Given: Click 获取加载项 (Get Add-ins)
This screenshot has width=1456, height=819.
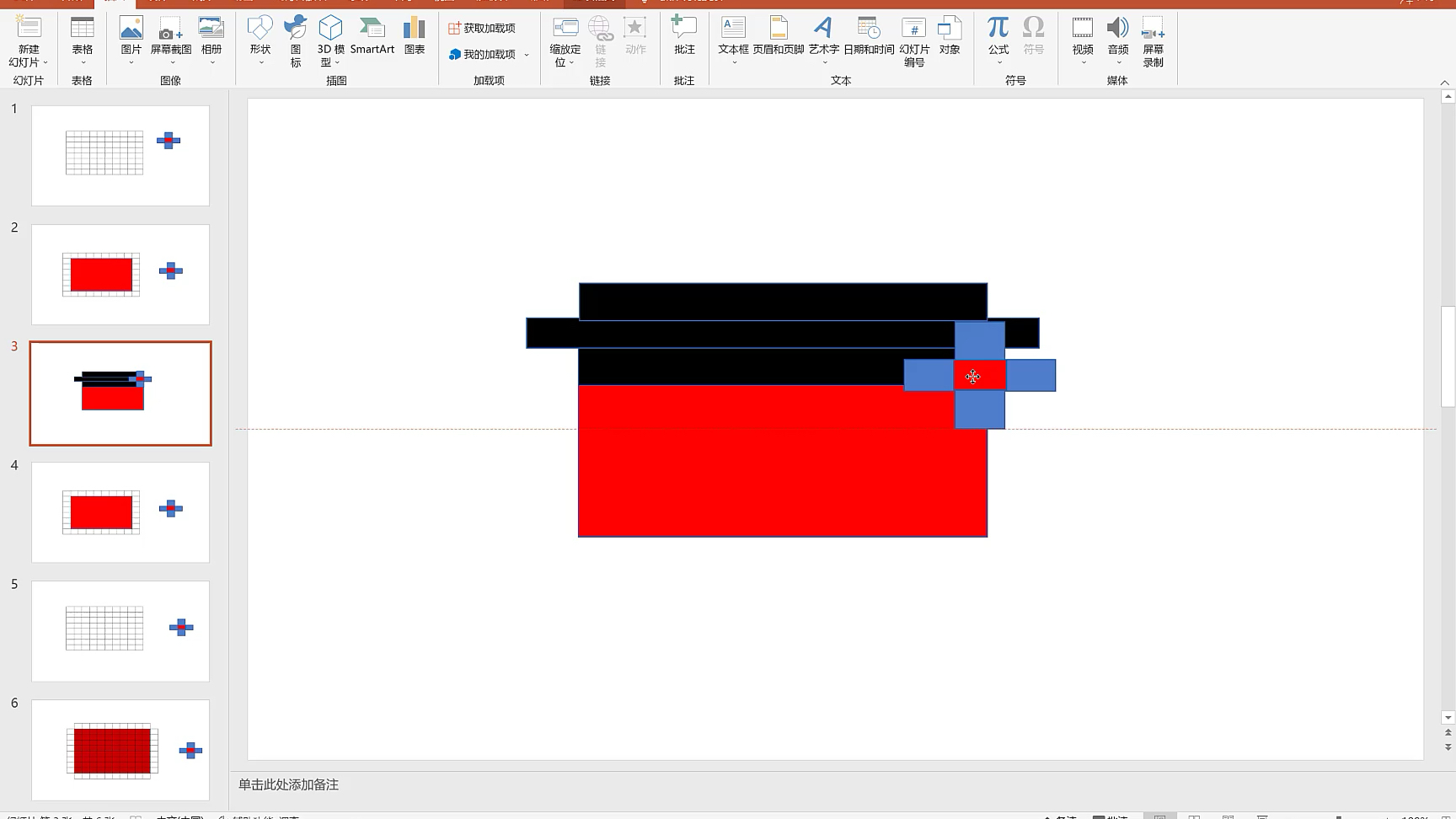Looking at the screenshot, I should (x=482, y=28).
